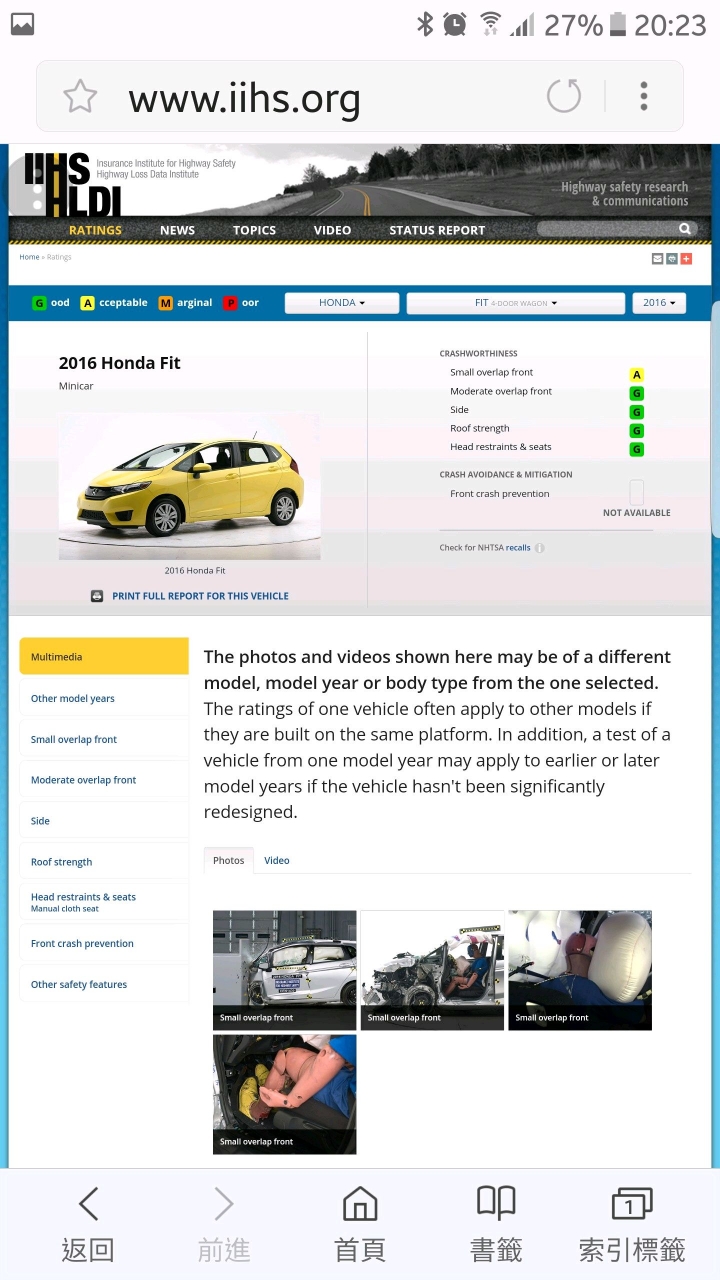Tap the forward arrow 前進
Screen dimensions: 720x1280
point(224,1224)
